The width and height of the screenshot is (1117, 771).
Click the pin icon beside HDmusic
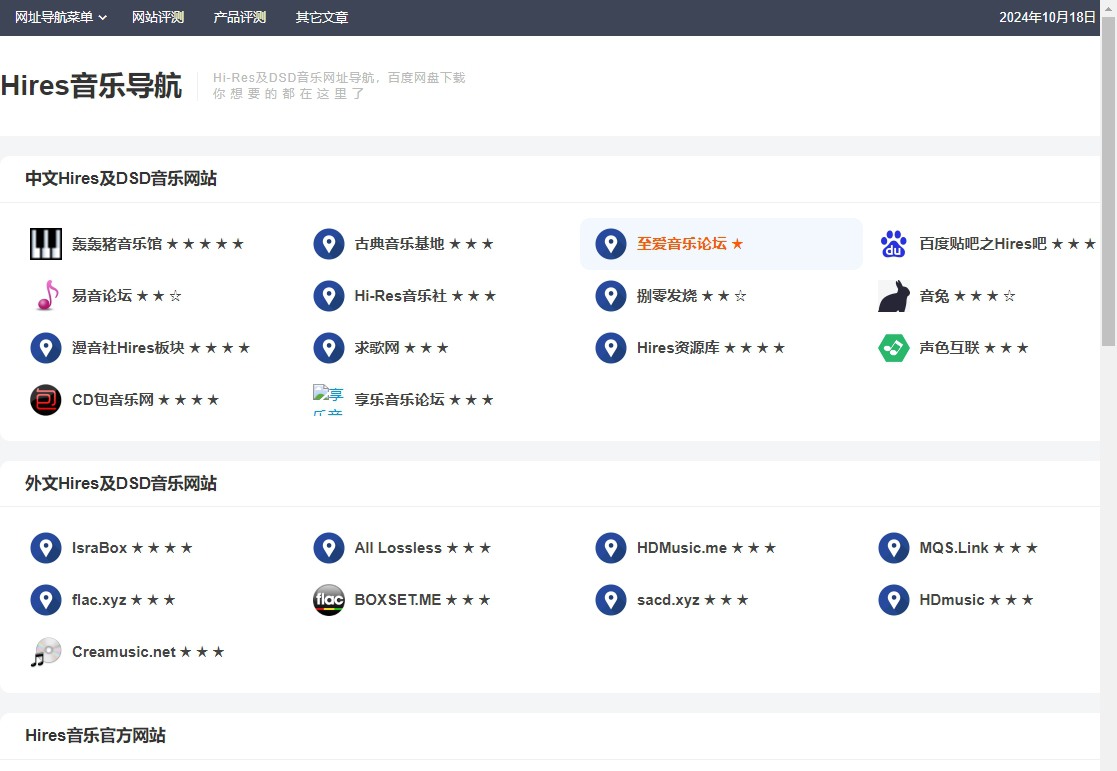pos(893,600)
